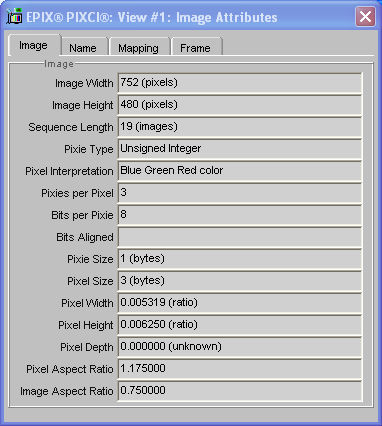Click the Pixel Height field 0.006250 (ratio)

click(240, 325)
